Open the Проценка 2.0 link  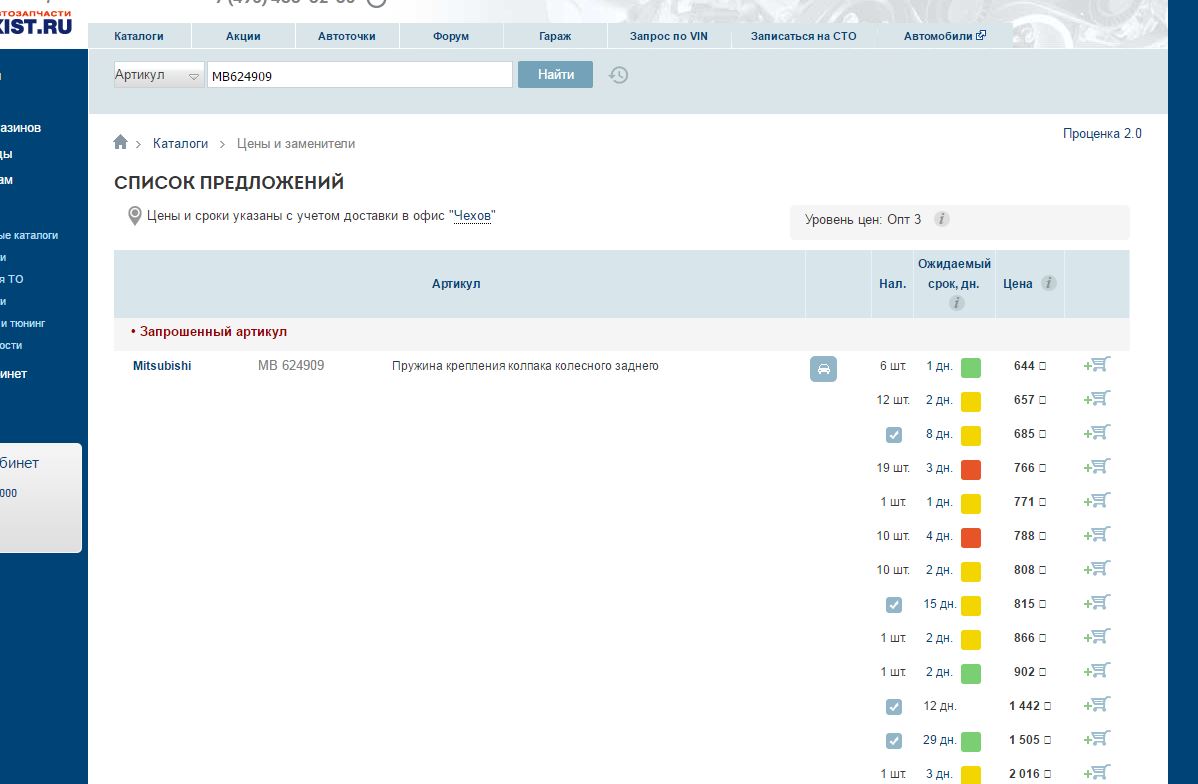click(x=1101, y=134)
